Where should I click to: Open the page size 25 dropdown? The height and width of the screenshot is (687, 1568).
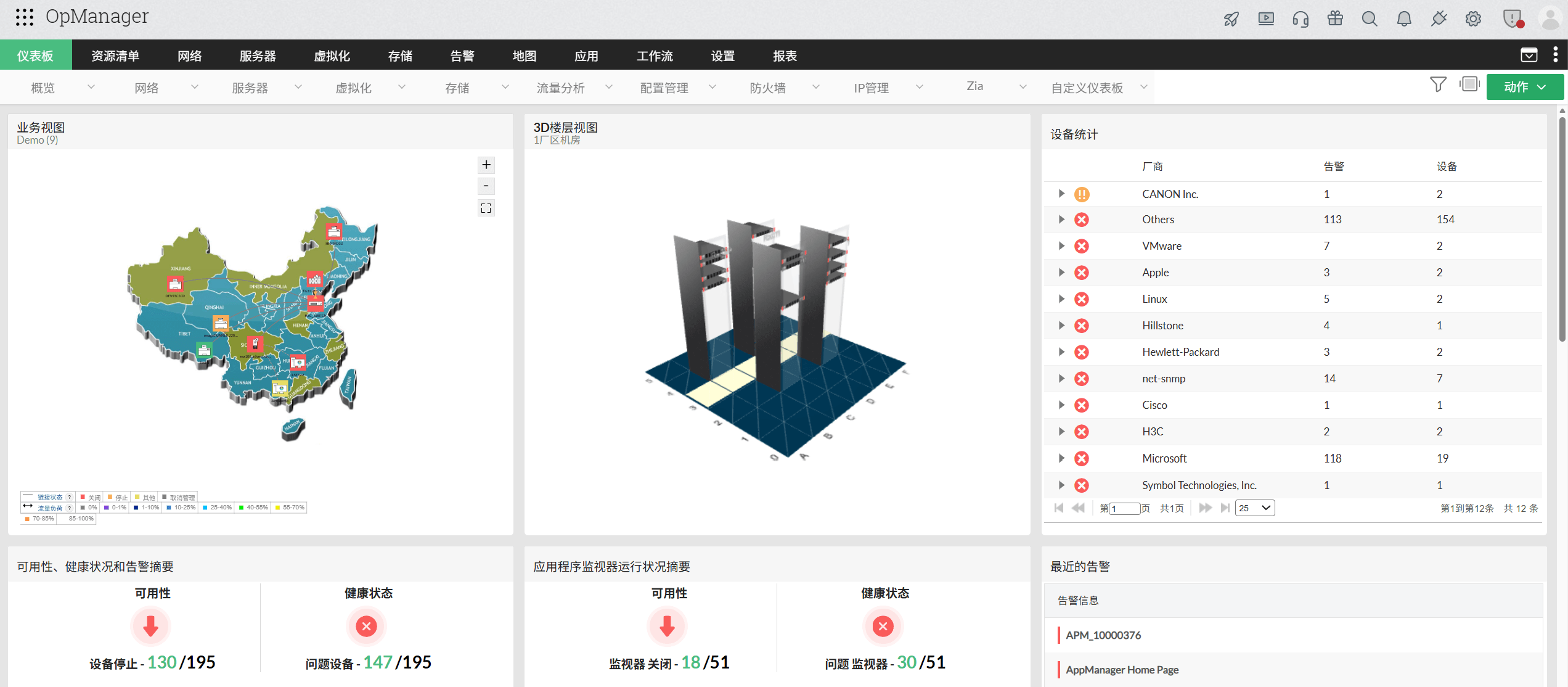click(1255, 508)
